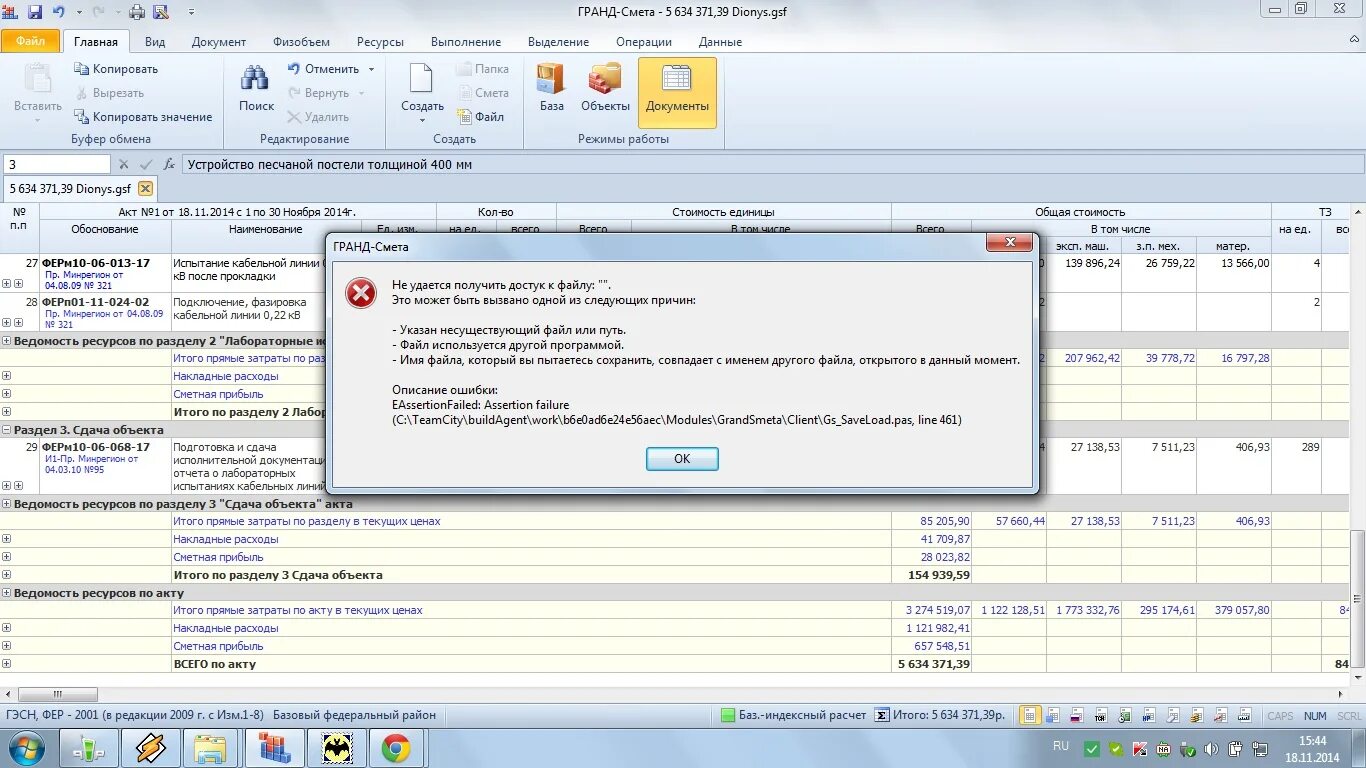
Task: Open the Отменить dropdown arrow
Action: click(371, 69)
